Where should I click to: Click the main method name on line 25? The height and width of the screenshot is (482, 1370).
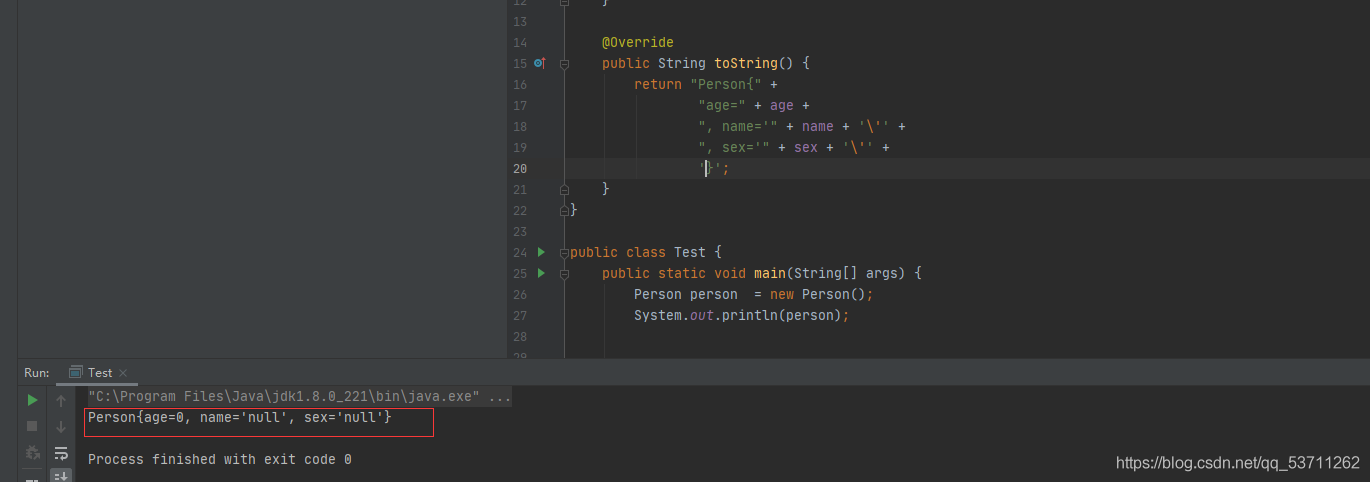[770, 273]
